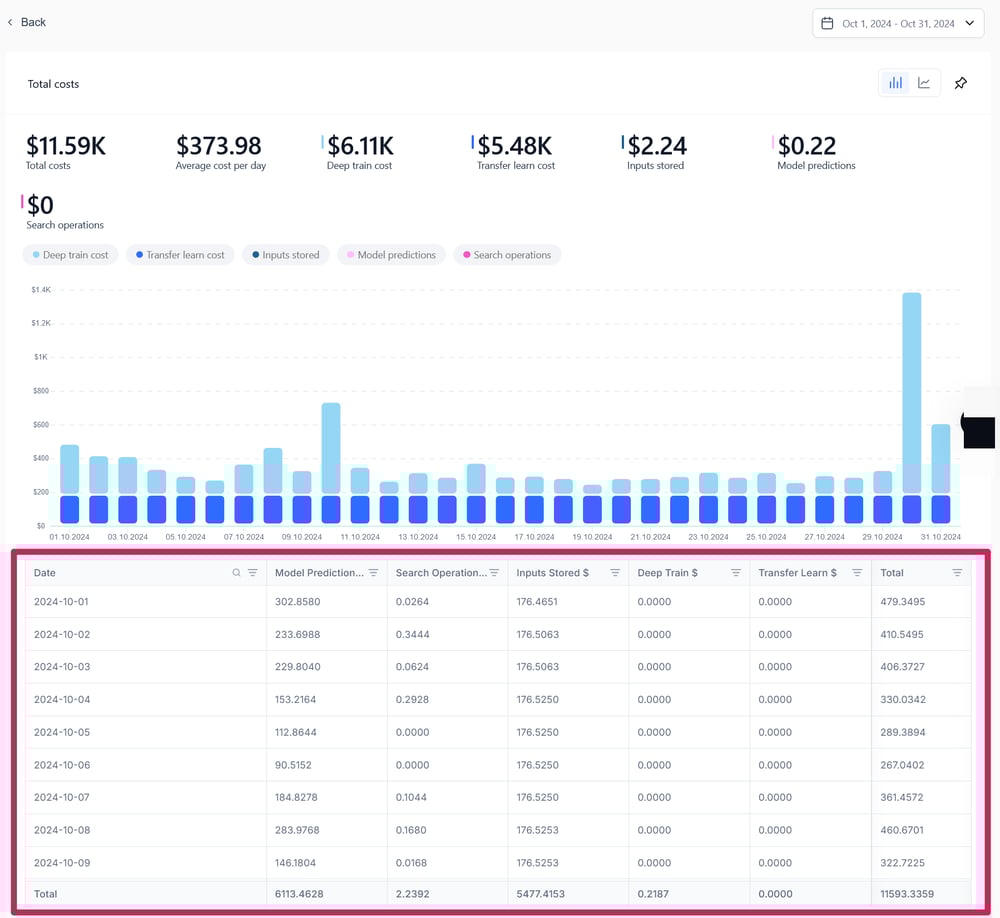This screenshot has height=918, width=1000.
Task: Open filter for Transfer Learn $ column
Action: click(857, 573)
